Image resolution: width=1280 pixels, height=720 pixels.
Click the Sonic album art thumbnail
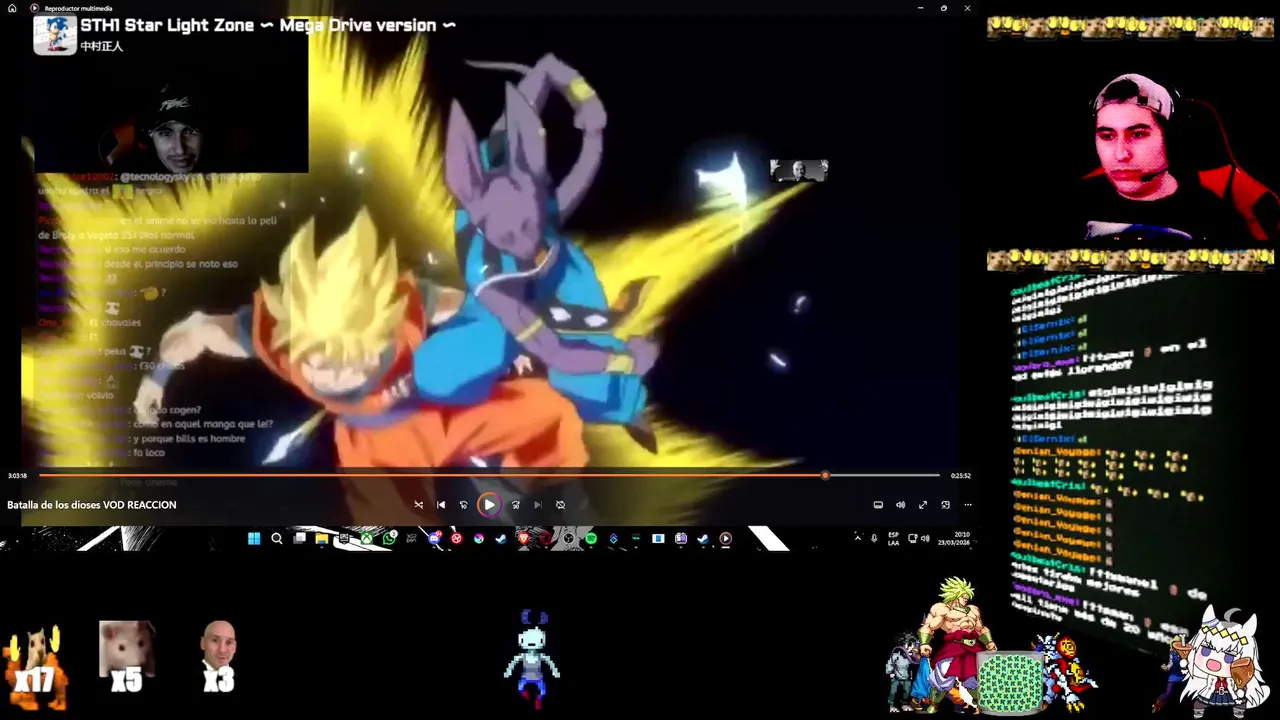[x=55, y=34]
